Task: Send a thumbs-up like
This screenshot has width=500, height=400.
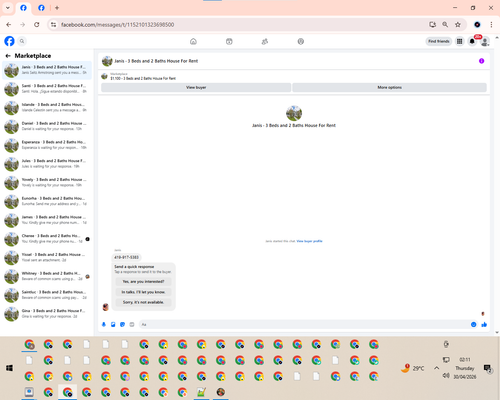Action: pos(484,324)
